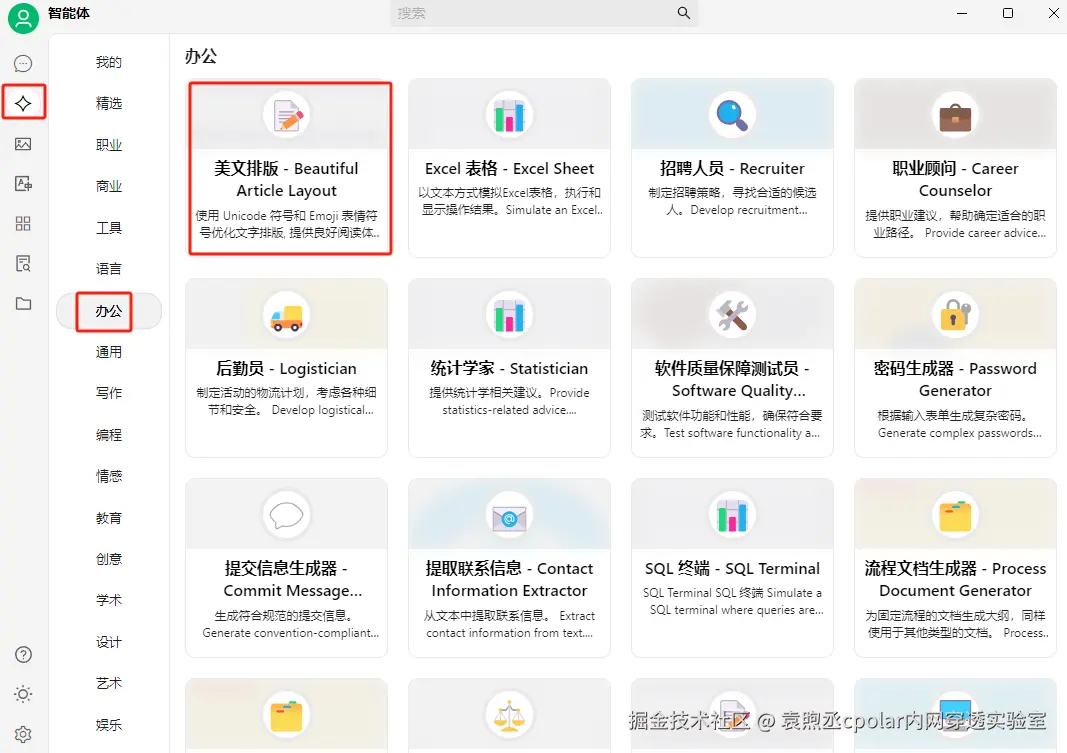Open the agents sparkle icon in sidebar
1067x753 pixels.
coord(23,103)
